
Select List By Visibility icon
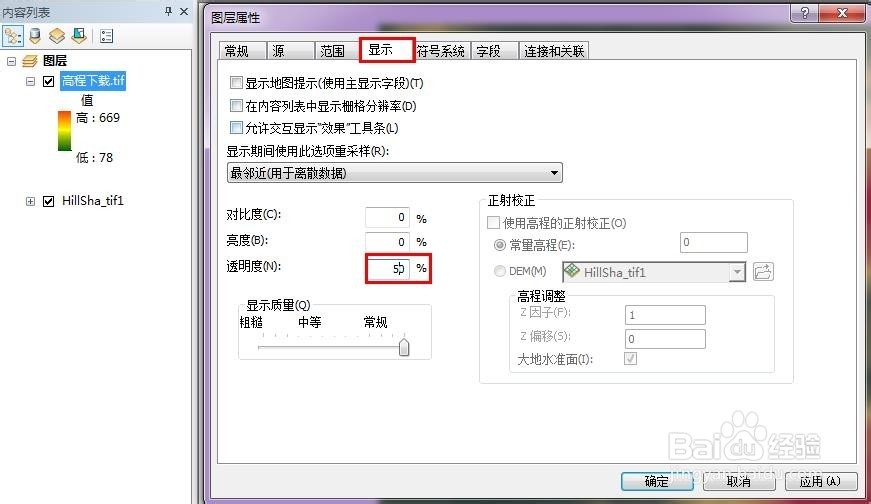point(57,37)
